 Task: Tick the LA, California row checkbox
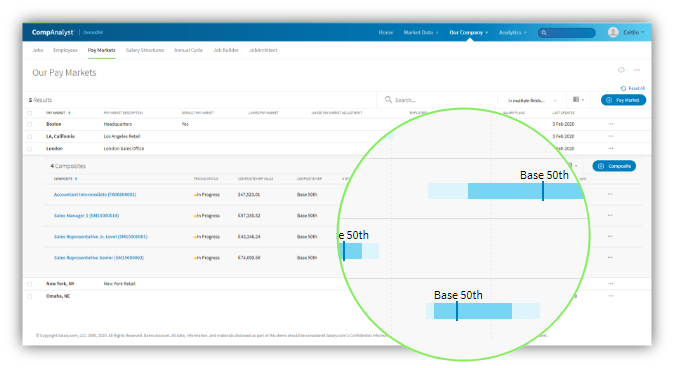30,137
